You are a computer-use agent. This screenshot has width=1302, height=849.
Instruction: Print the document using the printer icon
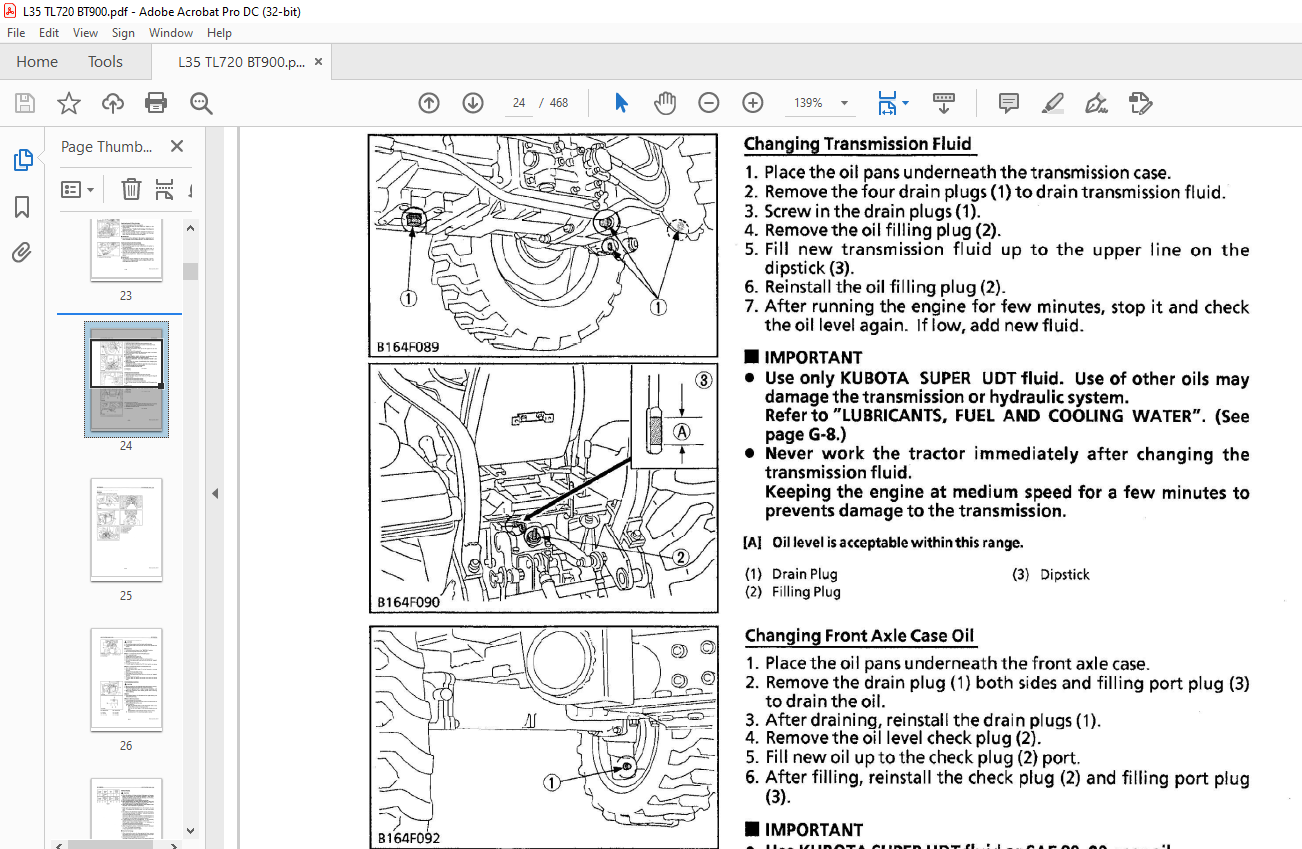(x=156, y=103)
